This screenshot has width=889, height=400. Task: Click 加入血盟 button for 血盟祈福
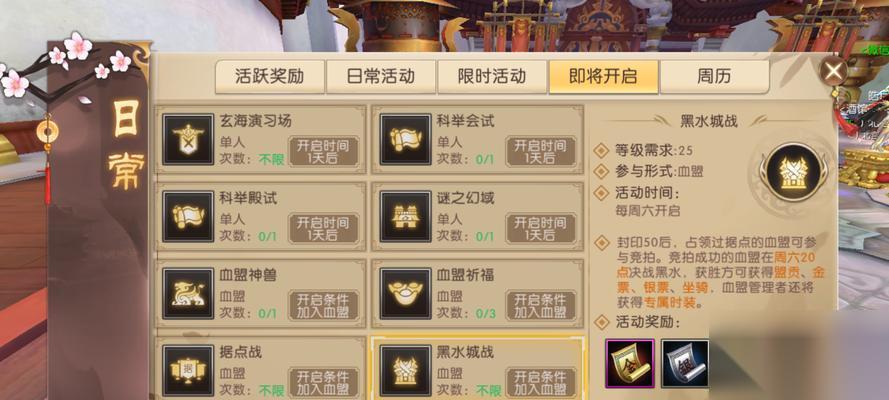pos(541,305)
